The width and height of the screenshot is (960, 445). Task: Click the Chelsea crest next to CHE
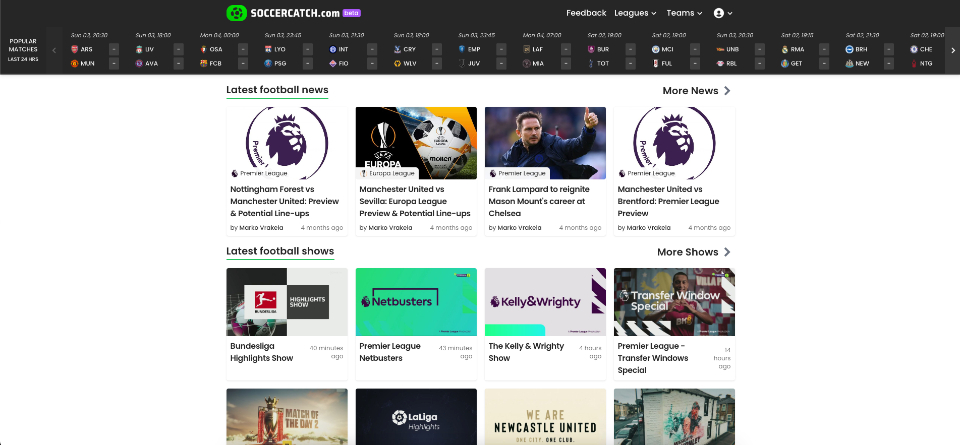[914, 49]
